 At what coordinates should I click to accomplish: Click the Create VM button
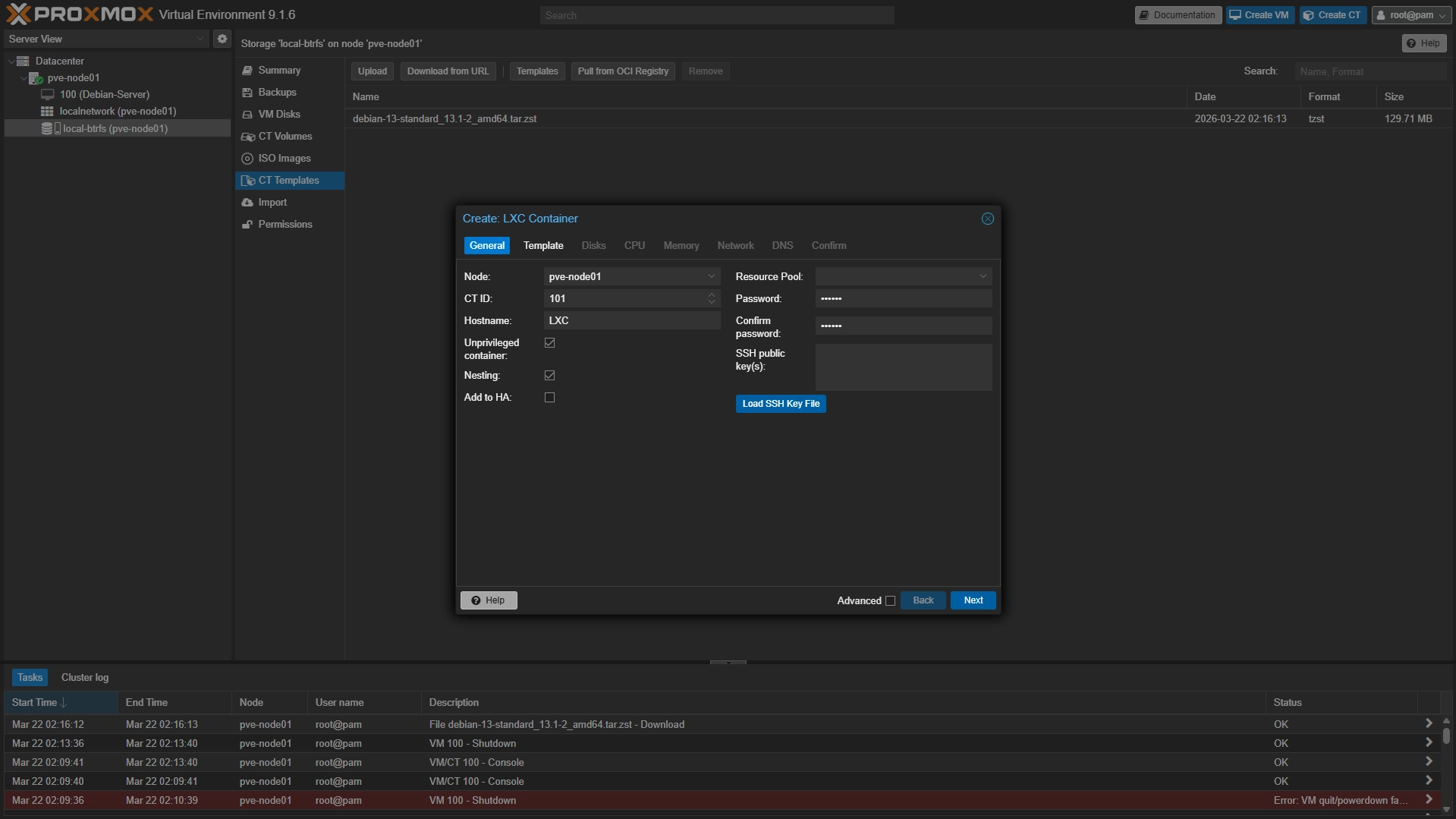[x=1259, y=15]
